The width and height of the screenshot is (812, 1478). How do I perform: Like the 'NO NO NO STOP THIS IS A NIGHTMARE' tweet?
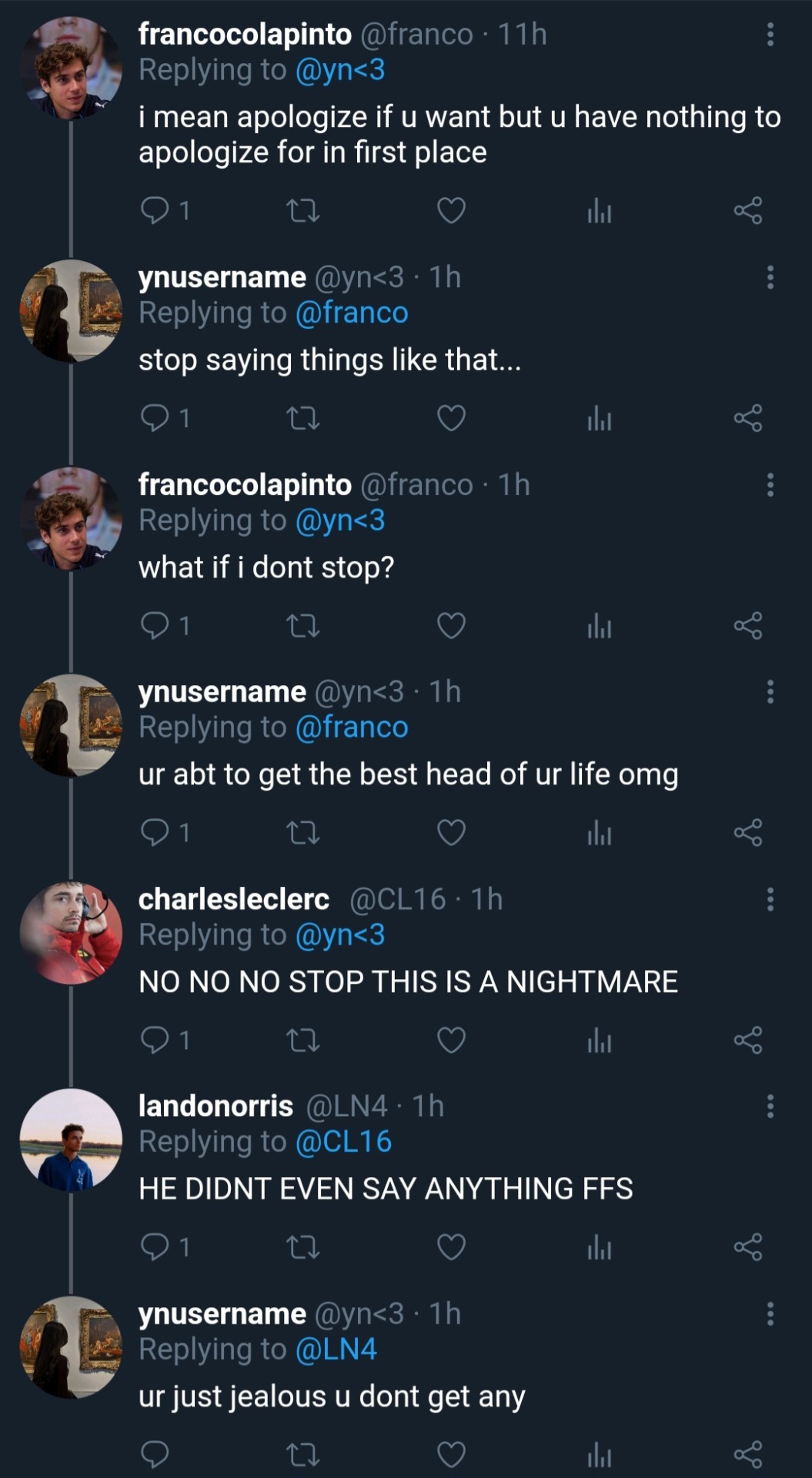point(451,1040)
